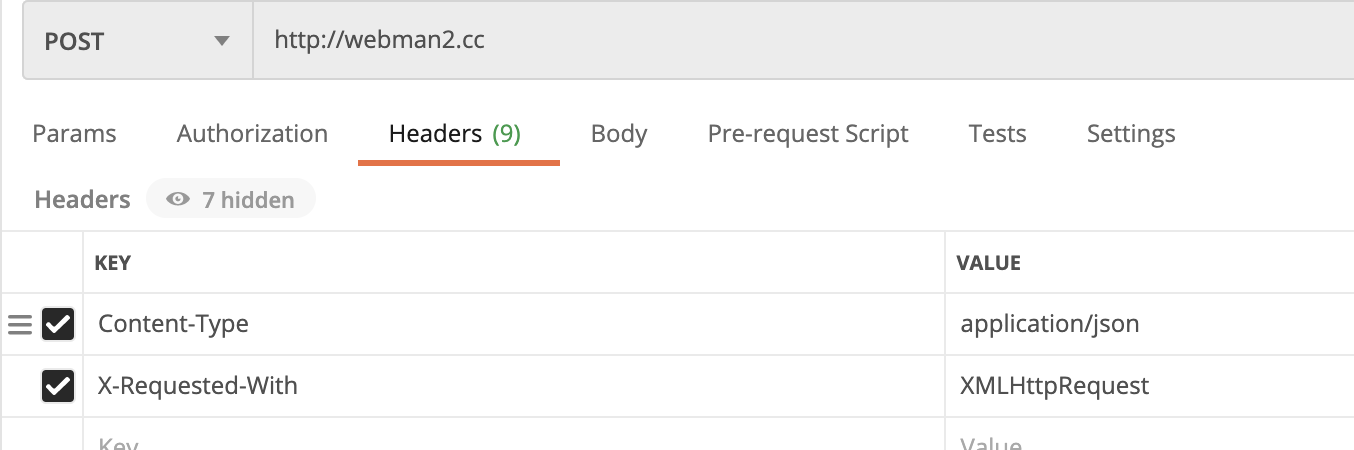Grab the Content-Type row reorder handle
1354x450 pixels.
[x=20, y=325]
